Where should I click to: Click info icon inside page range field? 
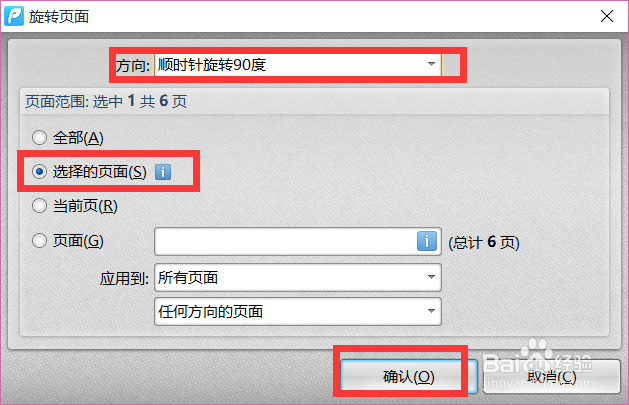point(427,241)
